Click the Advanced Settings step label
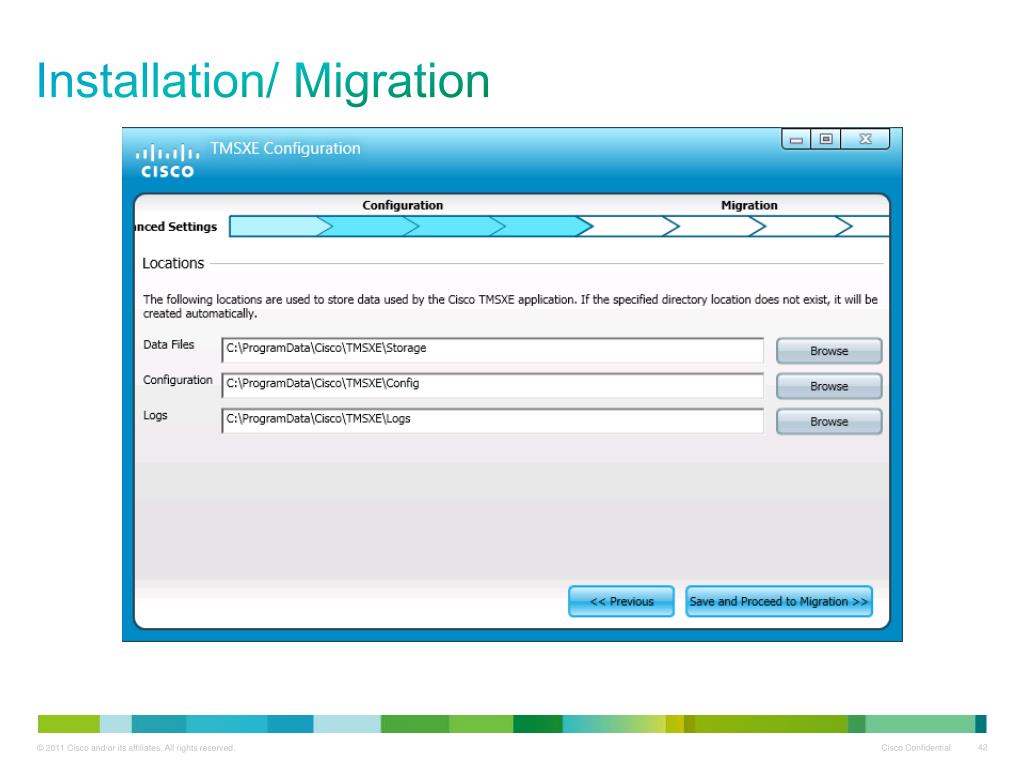Screen dimensions: 1024x768 tap(176, 227)
